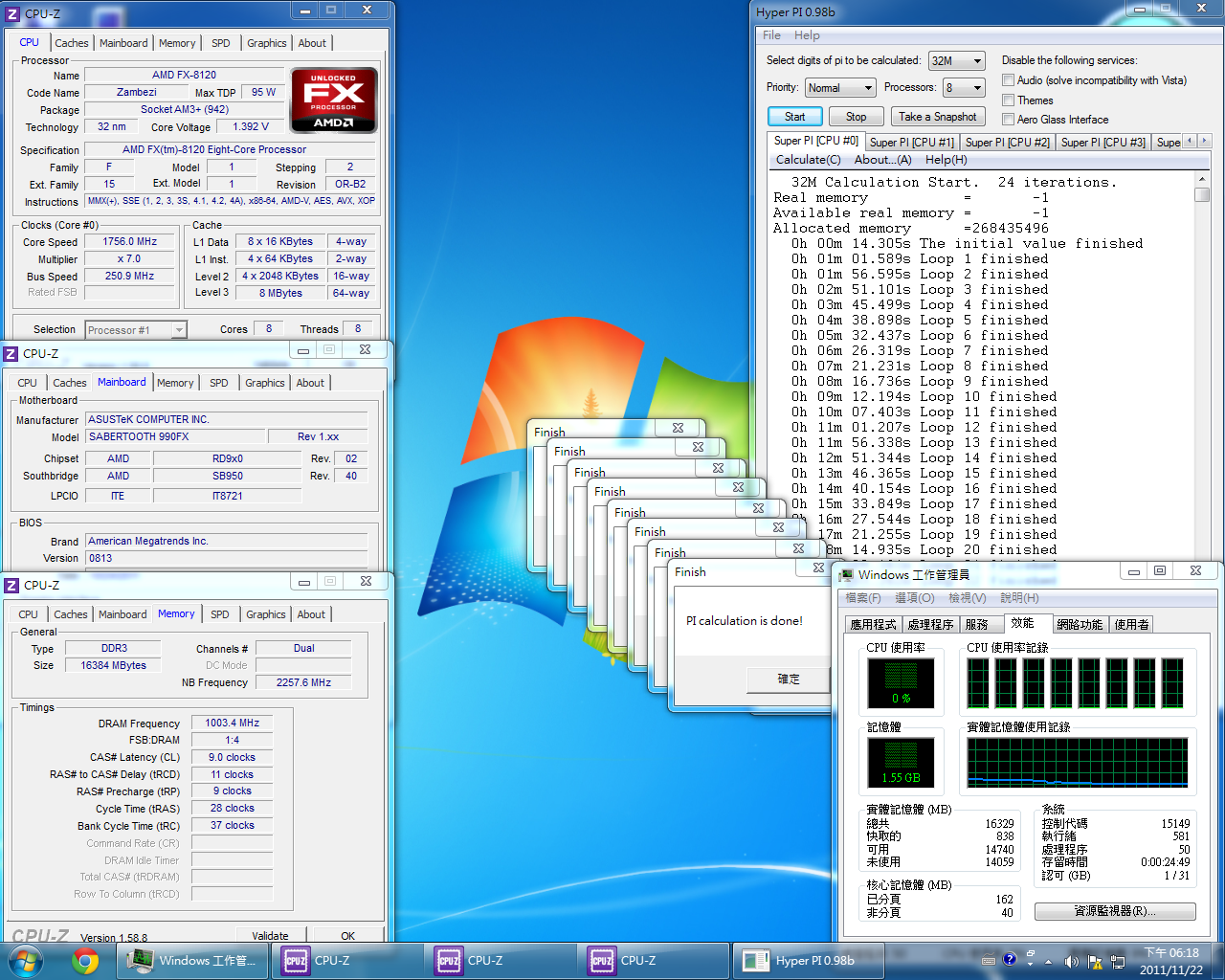This screenshot has height=980, width=1225.
Task: Launch Google Chrome from the taskbar
Action: pyautogui.click(x=85, y=960)
